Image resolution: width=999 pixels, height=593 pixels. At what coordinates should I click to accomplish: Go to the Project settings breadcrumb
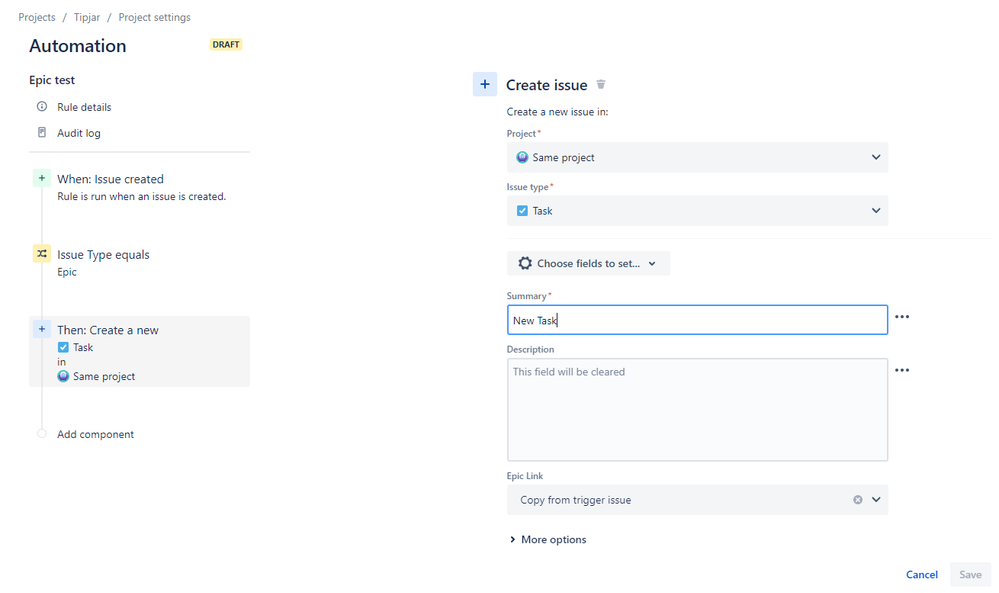(154, 17)
